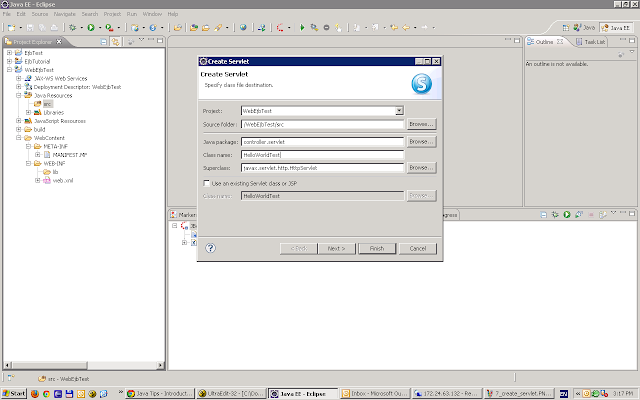Focus the Source folder input field
The image size is (640, 400).
coord(322,124)
